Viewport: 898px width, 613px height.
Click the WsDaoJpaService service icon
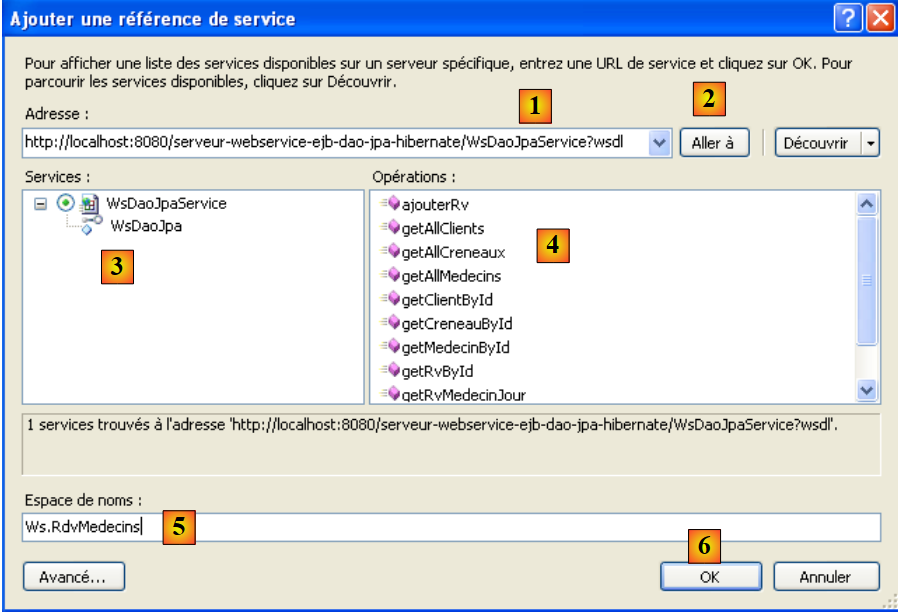(x=89, y=204)
